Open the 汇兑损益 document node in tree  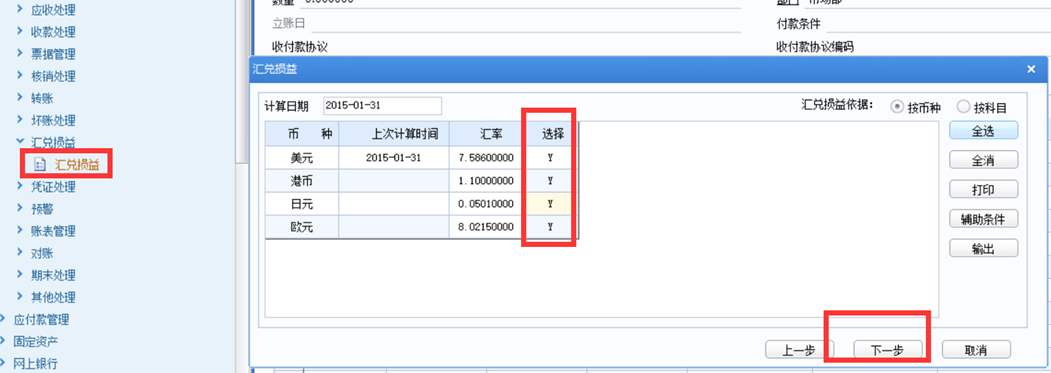point(76,164)
